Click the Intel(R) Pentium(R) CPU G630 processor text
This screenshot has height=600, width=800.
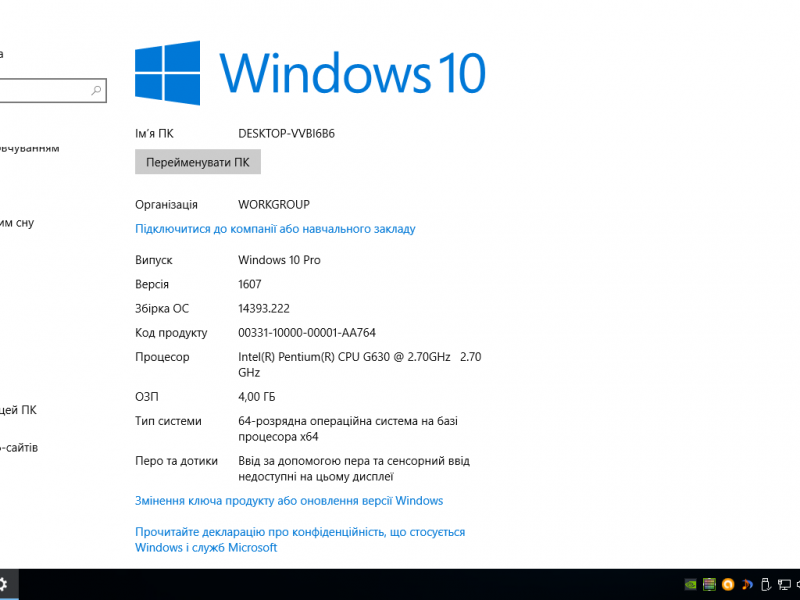pos(360,365)
